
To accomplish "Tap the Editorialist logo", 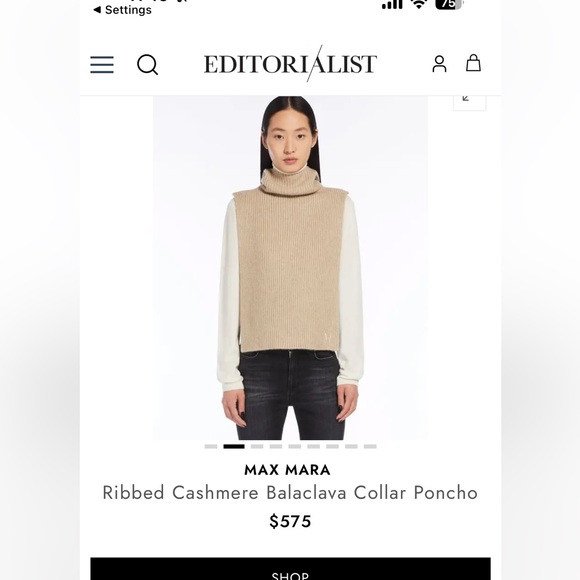I will (290, 64).
